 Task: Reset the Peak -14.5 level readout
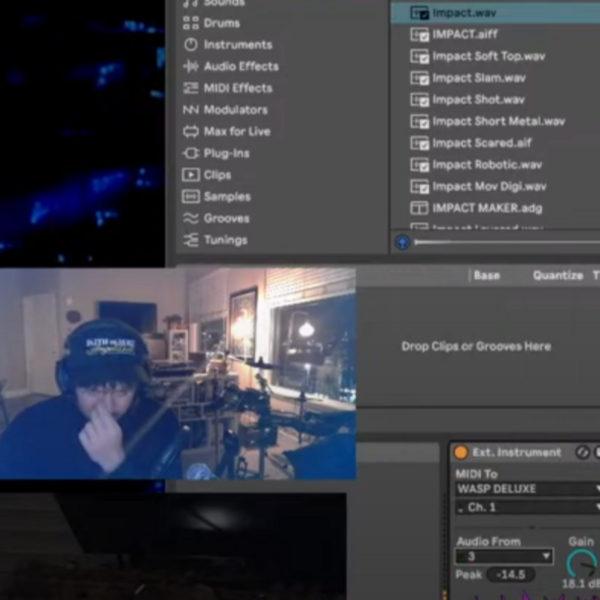click(511, 575)
